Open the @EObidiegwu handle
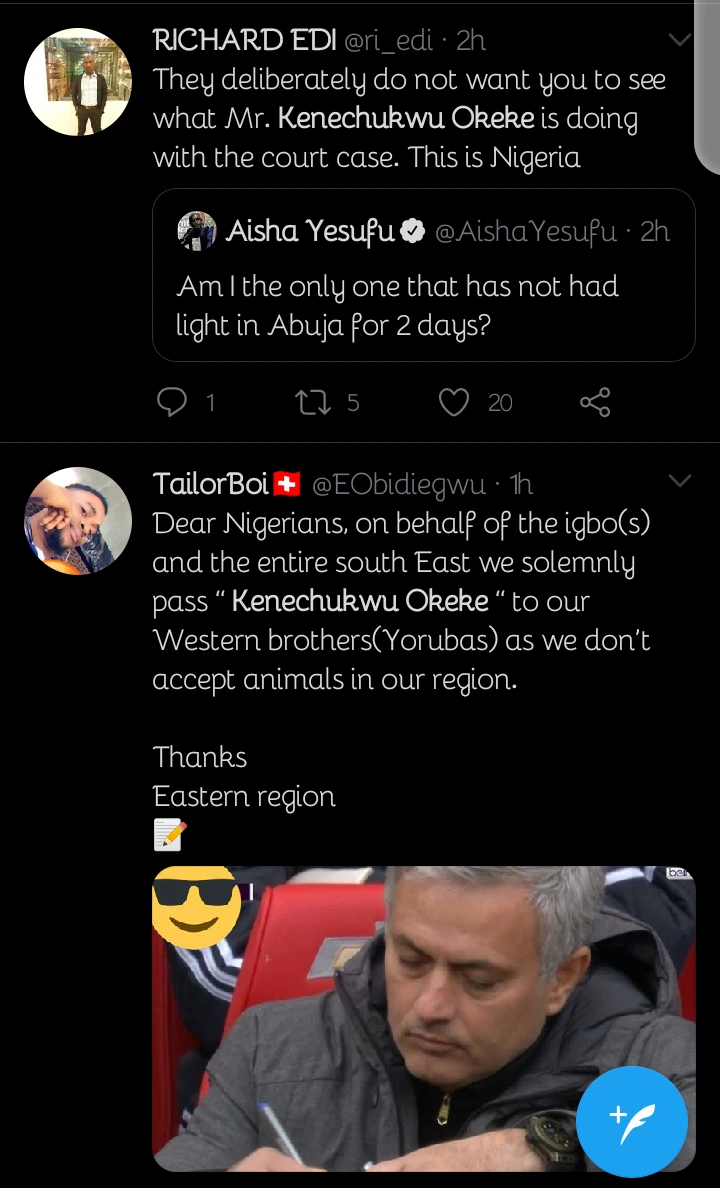 399,485
